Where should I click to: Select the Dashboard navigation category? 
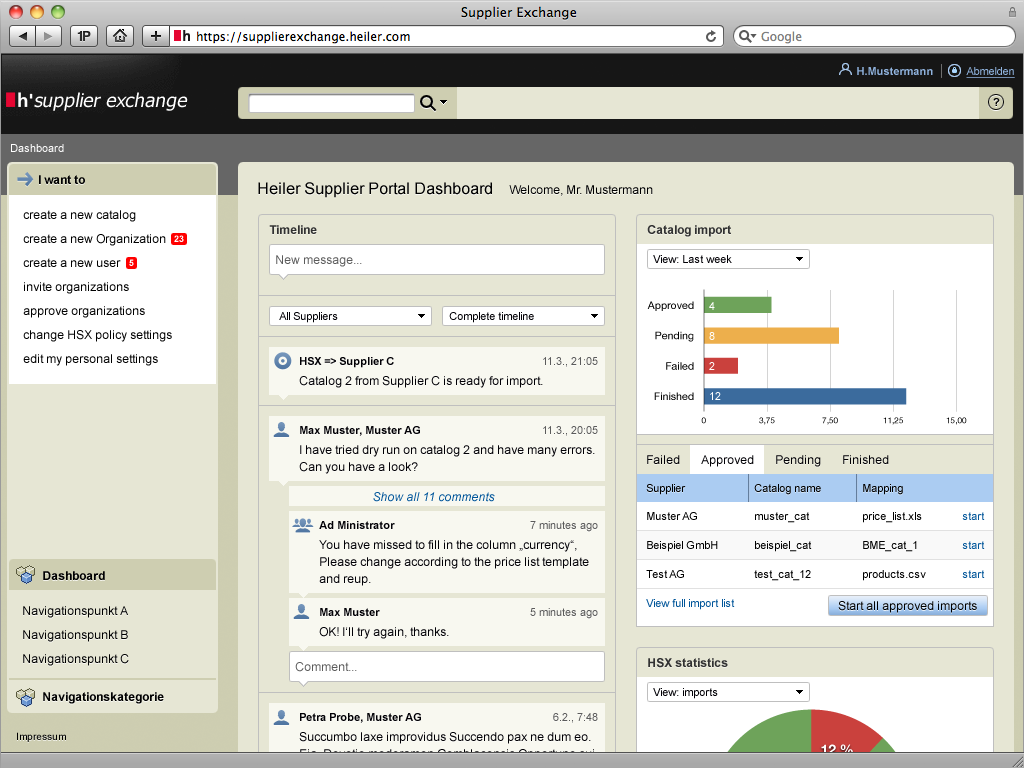tap(112, 575)
